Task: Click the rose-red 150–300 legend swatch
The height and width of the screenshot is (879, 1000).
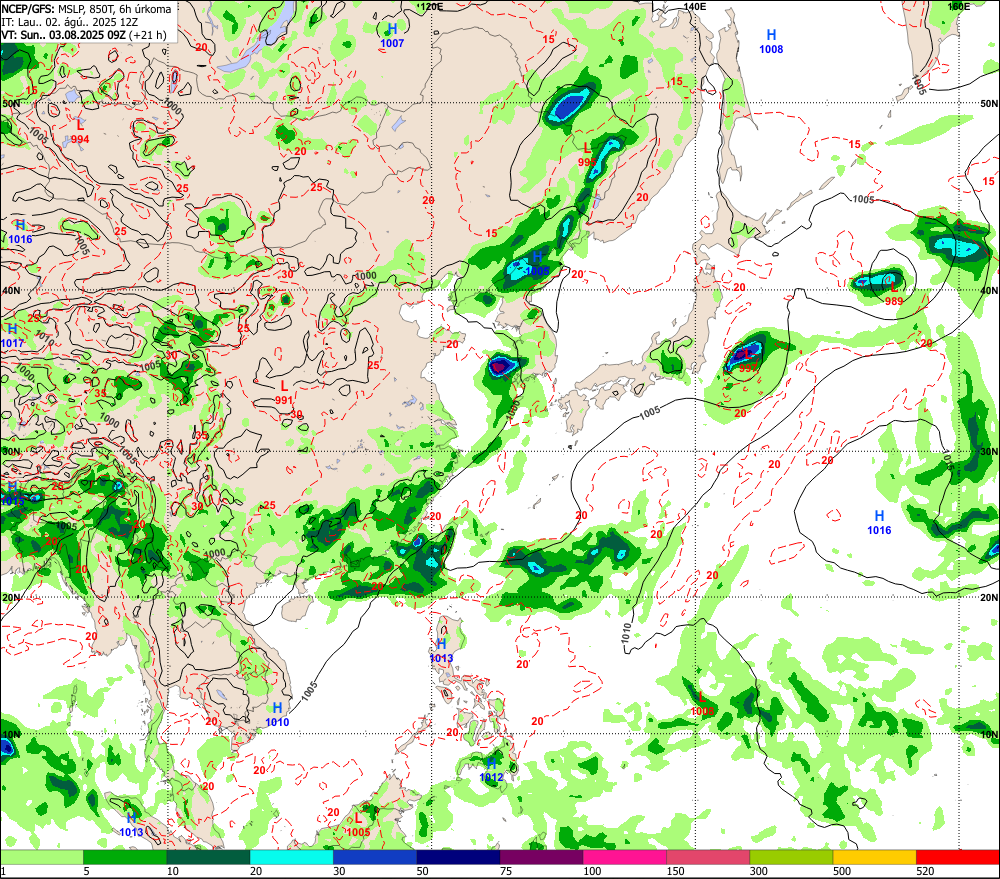Action: [708, 857]
